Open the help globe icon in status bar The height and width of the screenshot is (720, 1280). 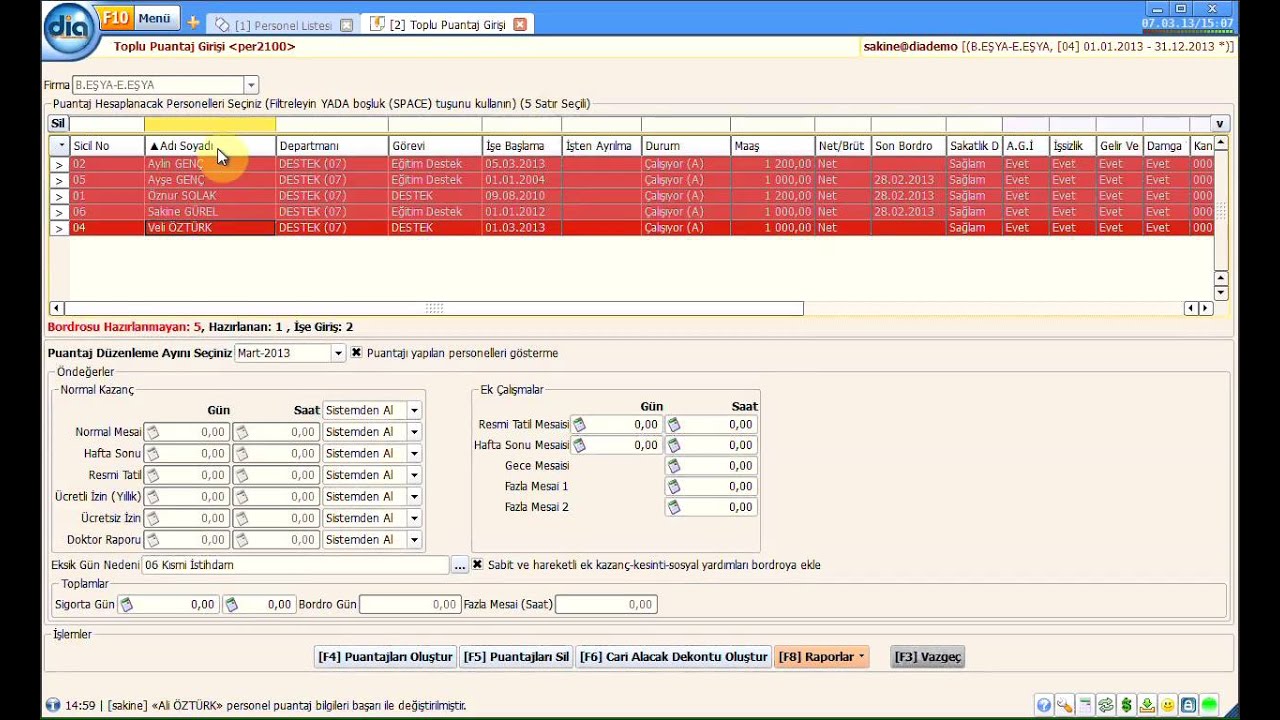1044,705
